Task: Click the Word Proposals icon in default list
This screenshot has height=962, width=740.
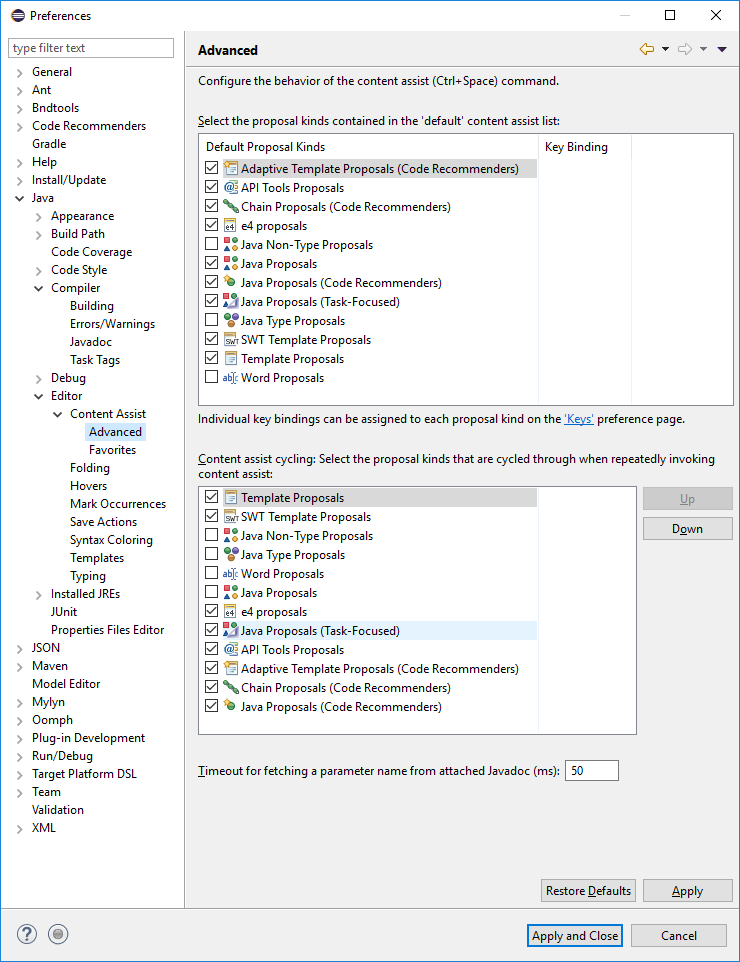Action: [x=230, y=377]
